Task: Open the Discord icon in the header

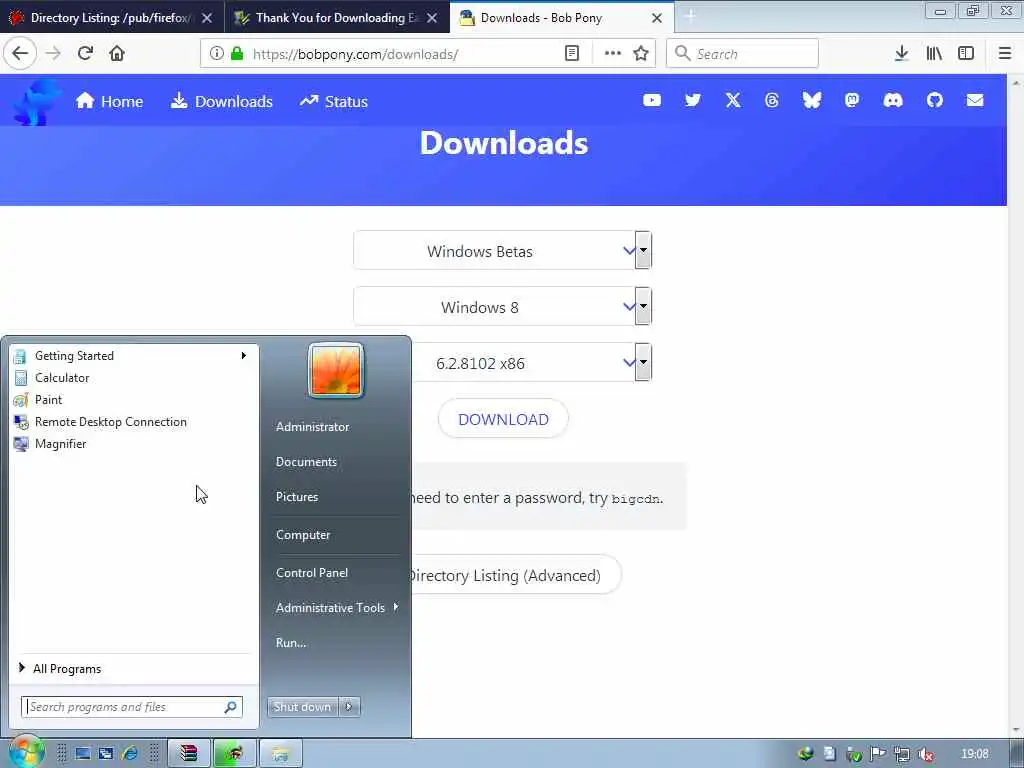Action: [893, 100]
